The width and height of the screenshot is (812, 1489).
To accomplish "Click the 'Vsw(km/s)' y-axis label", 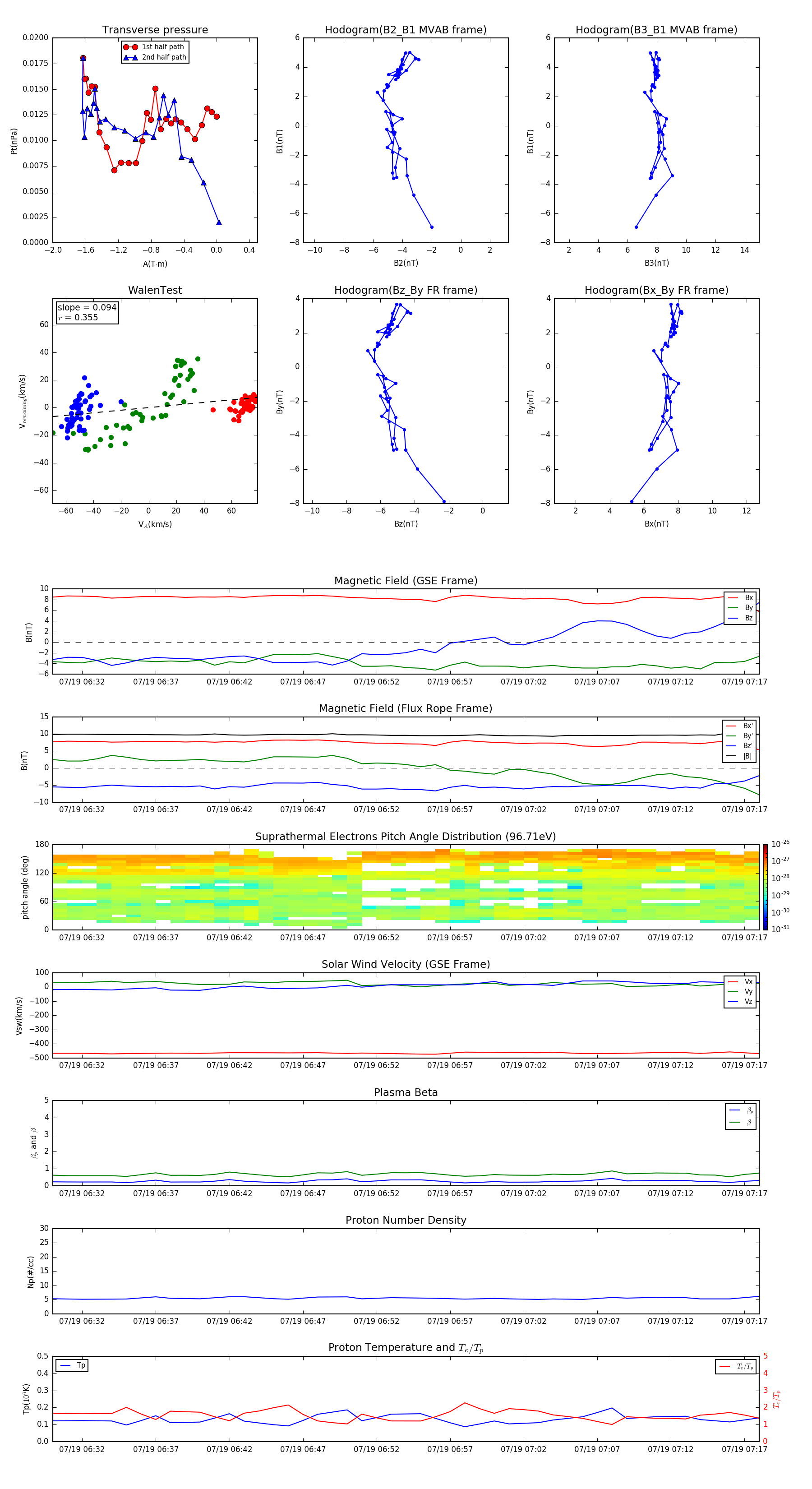I will pyautogui.click(x=19, y=1015).
